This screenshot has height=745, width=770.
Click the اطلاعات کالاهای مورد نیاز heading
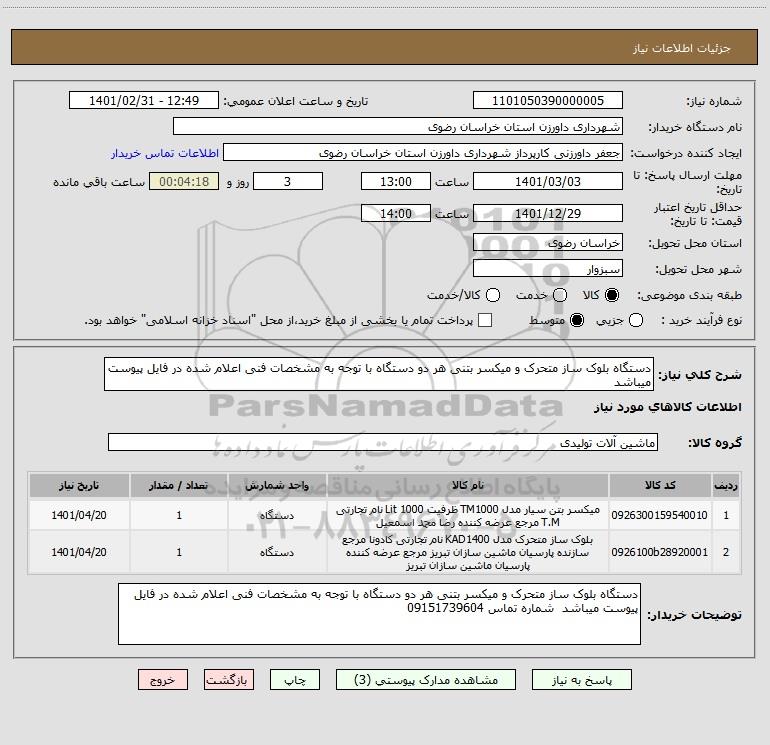668,407
